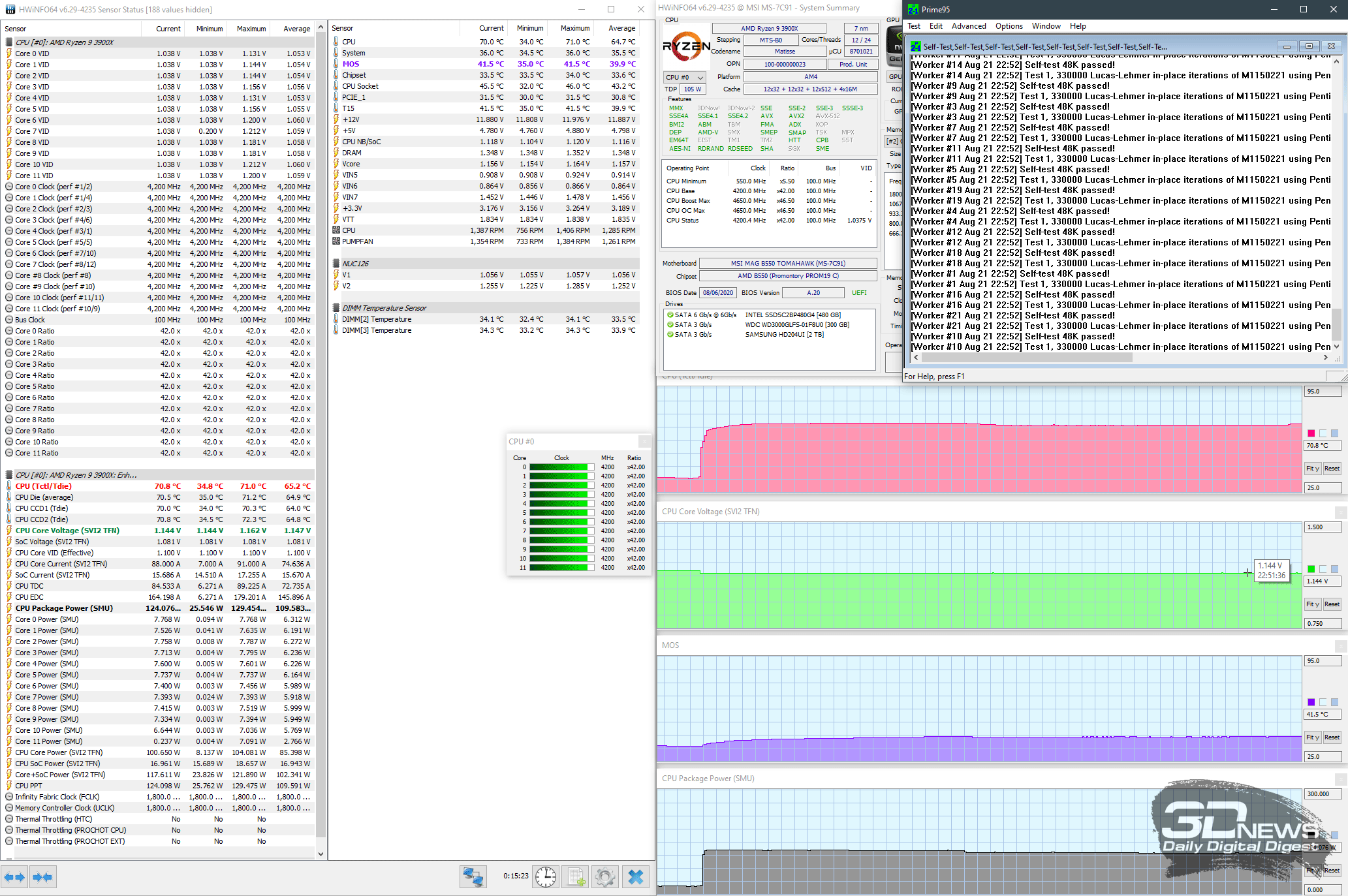
Task: Click Reset on the Core Voltage graph
Action: pos(1332,604)
